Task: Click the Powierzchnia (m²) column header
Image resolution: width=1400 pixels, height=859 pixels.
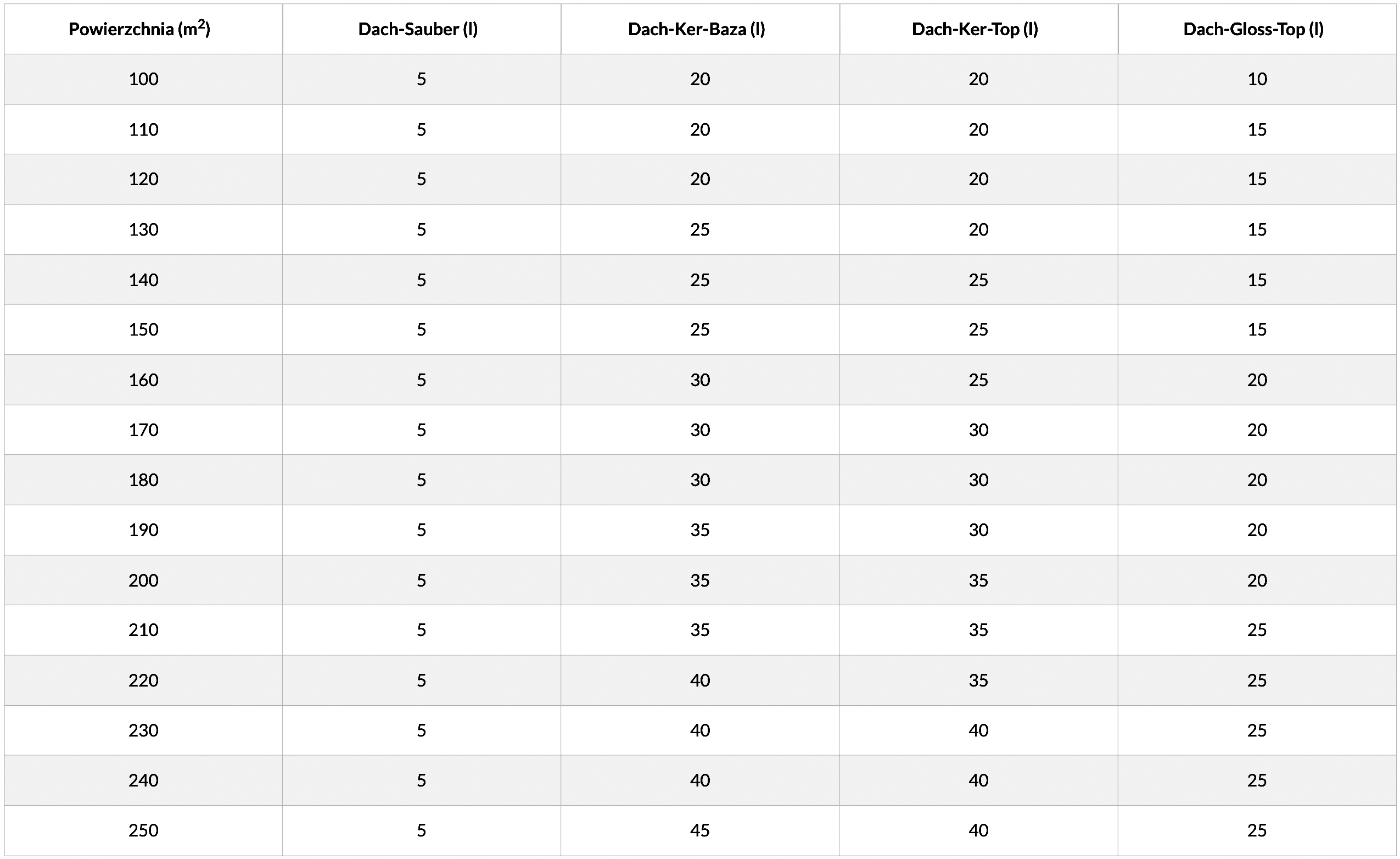Action: point(139,29)
